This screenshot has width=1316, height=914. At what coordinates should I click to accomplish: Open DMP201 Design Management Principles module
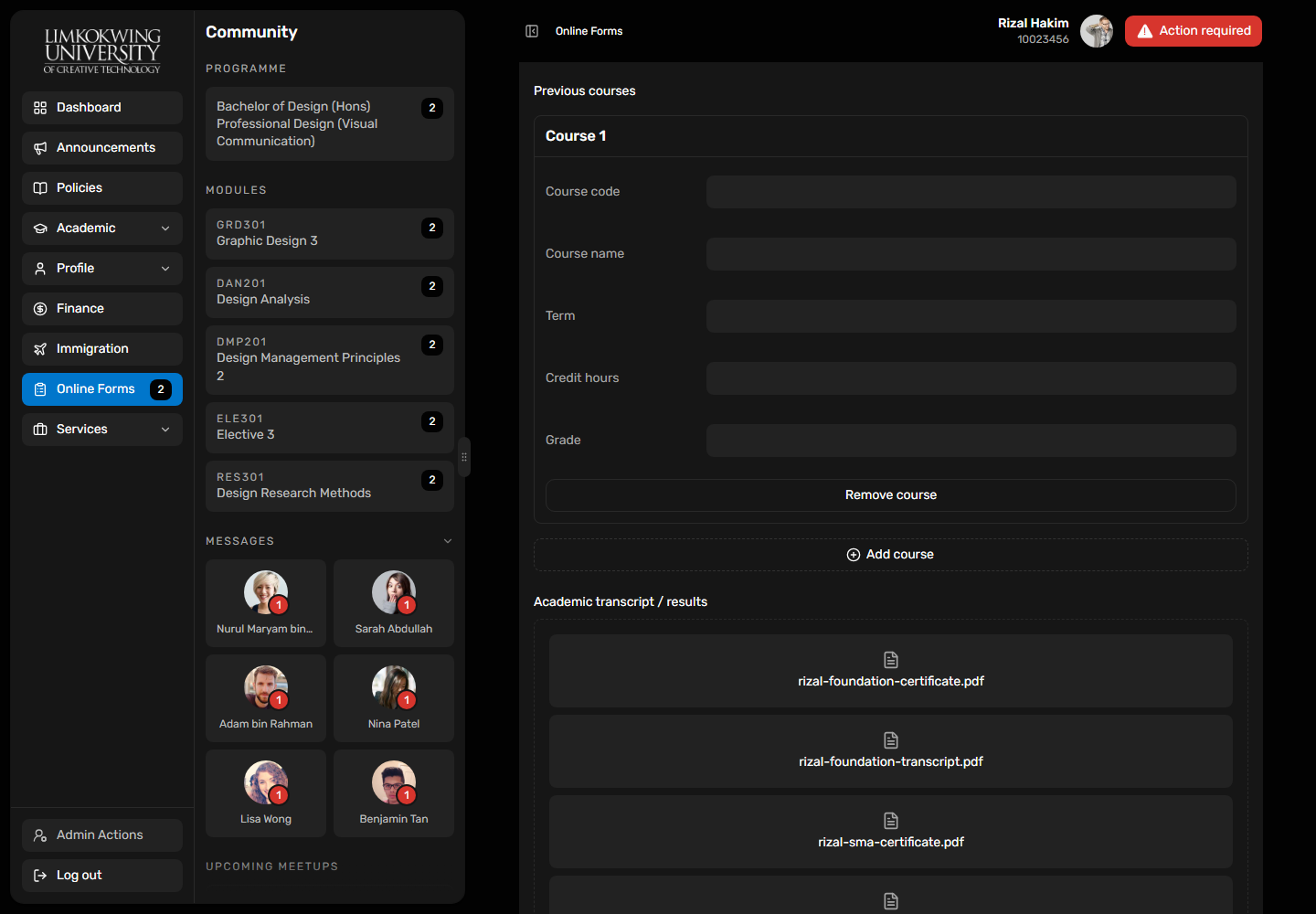(330, 360)
